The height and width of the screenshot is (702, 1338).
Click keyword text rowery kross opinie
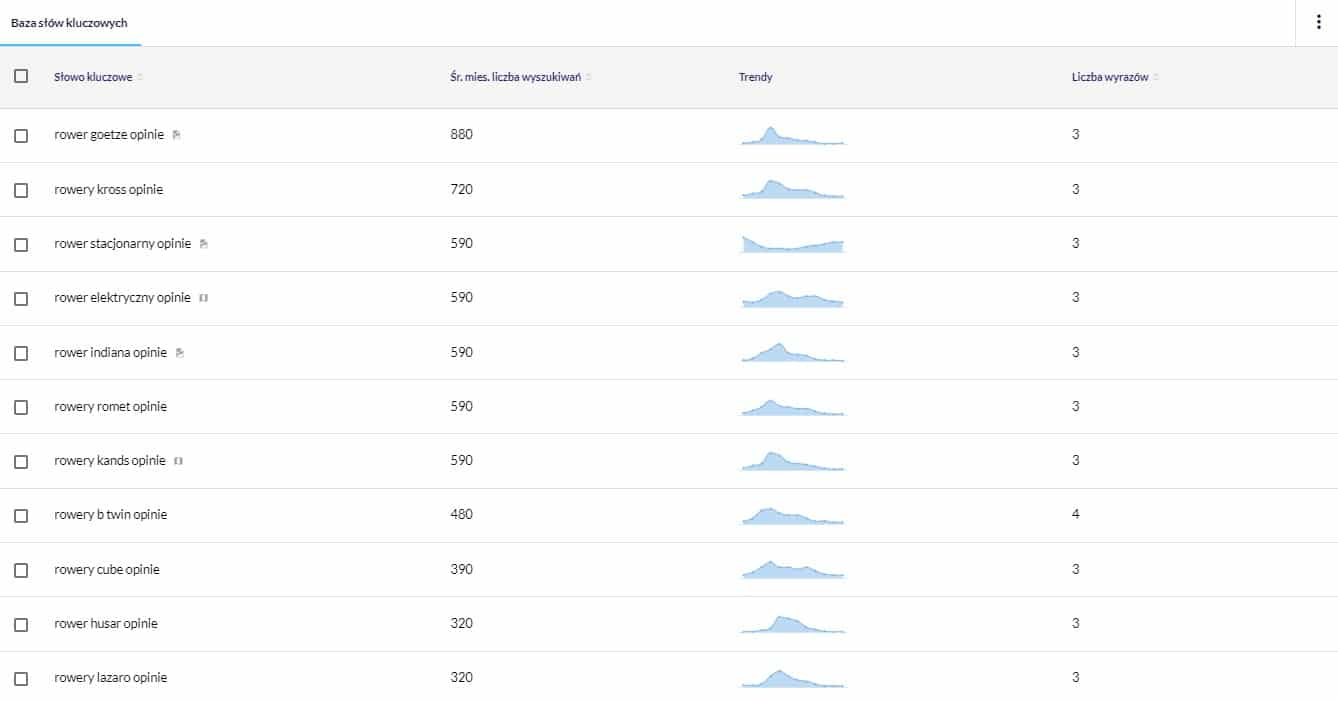tap(108, 189)
